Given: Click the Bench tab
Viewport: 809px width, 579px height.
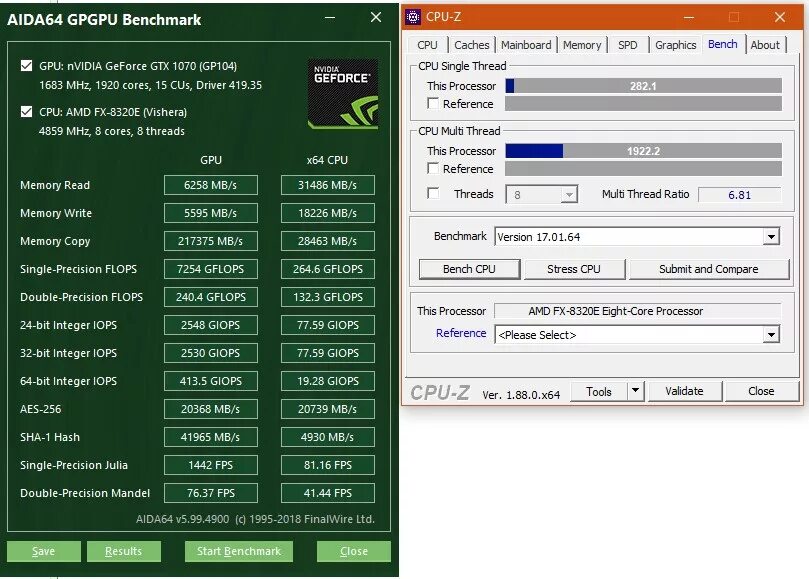Looking at the screenshot, I should click(x=722, y=44).
